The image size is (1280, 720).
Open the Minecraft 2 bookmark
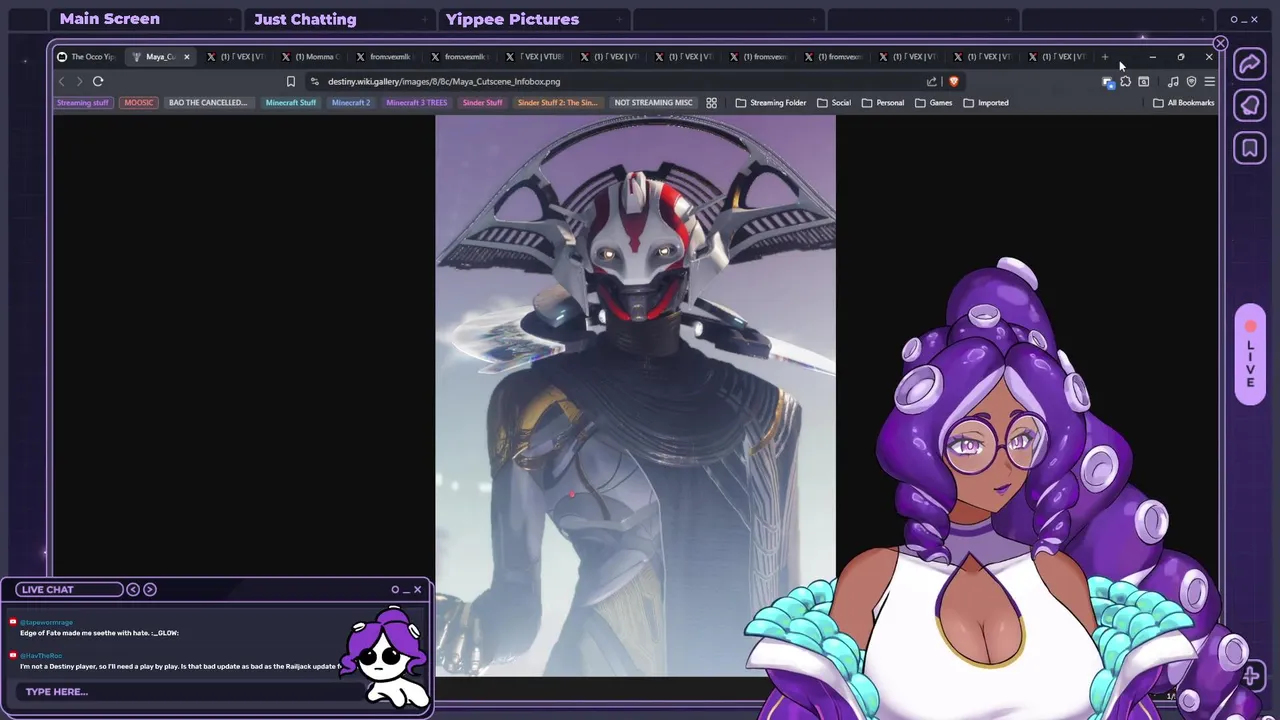[351, 103]
